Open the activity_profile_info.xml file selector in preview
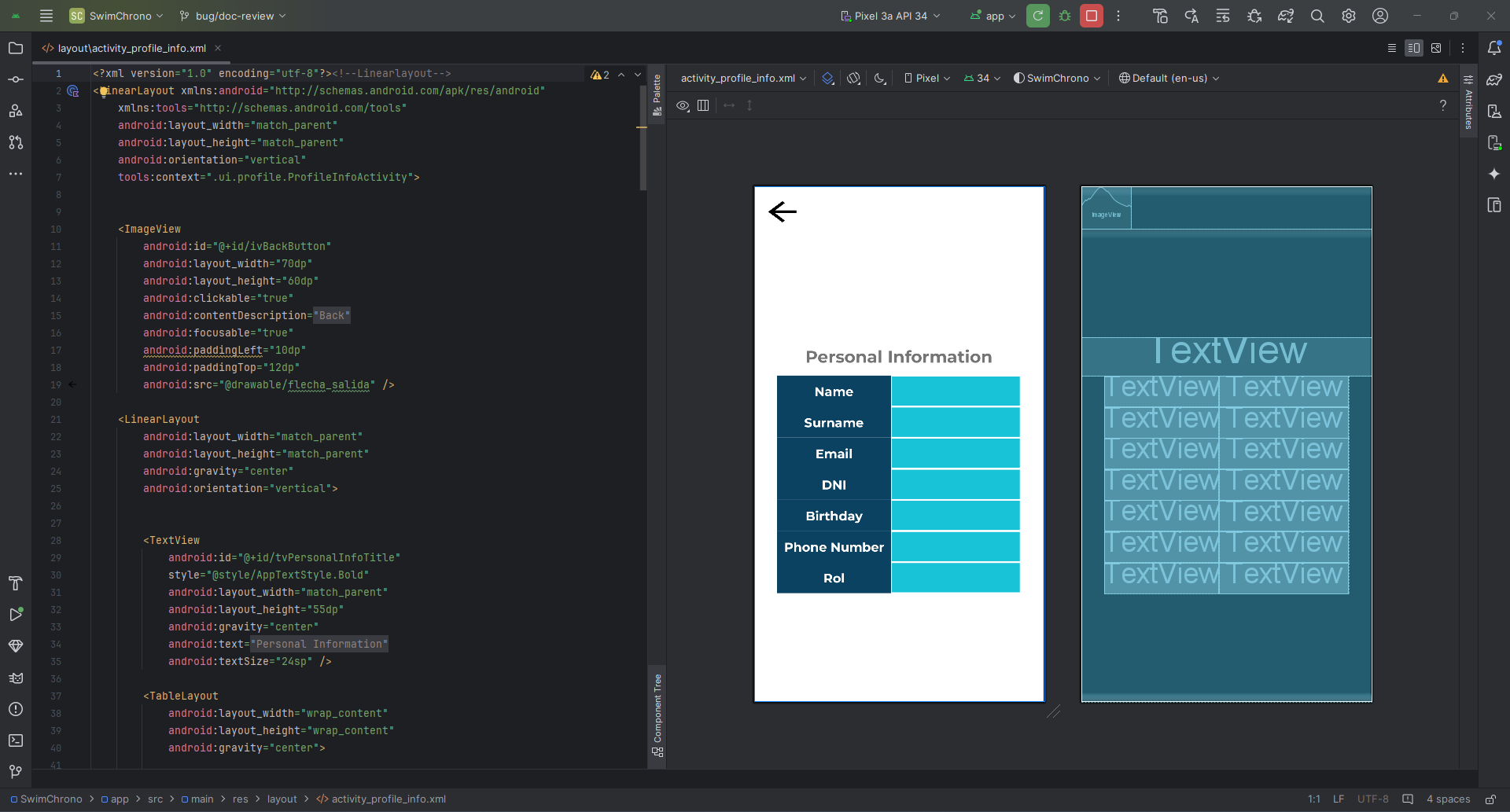The width and height of the screenshot is (1510, 812). click(x=743, y=78)
